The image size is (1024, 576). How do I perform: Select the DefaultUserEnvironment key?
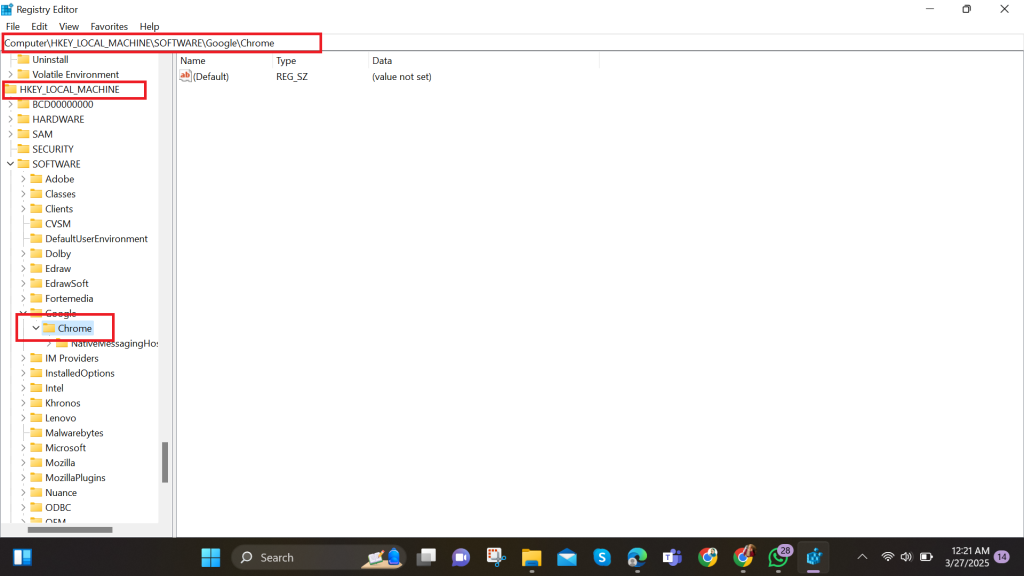pos(97,239)
